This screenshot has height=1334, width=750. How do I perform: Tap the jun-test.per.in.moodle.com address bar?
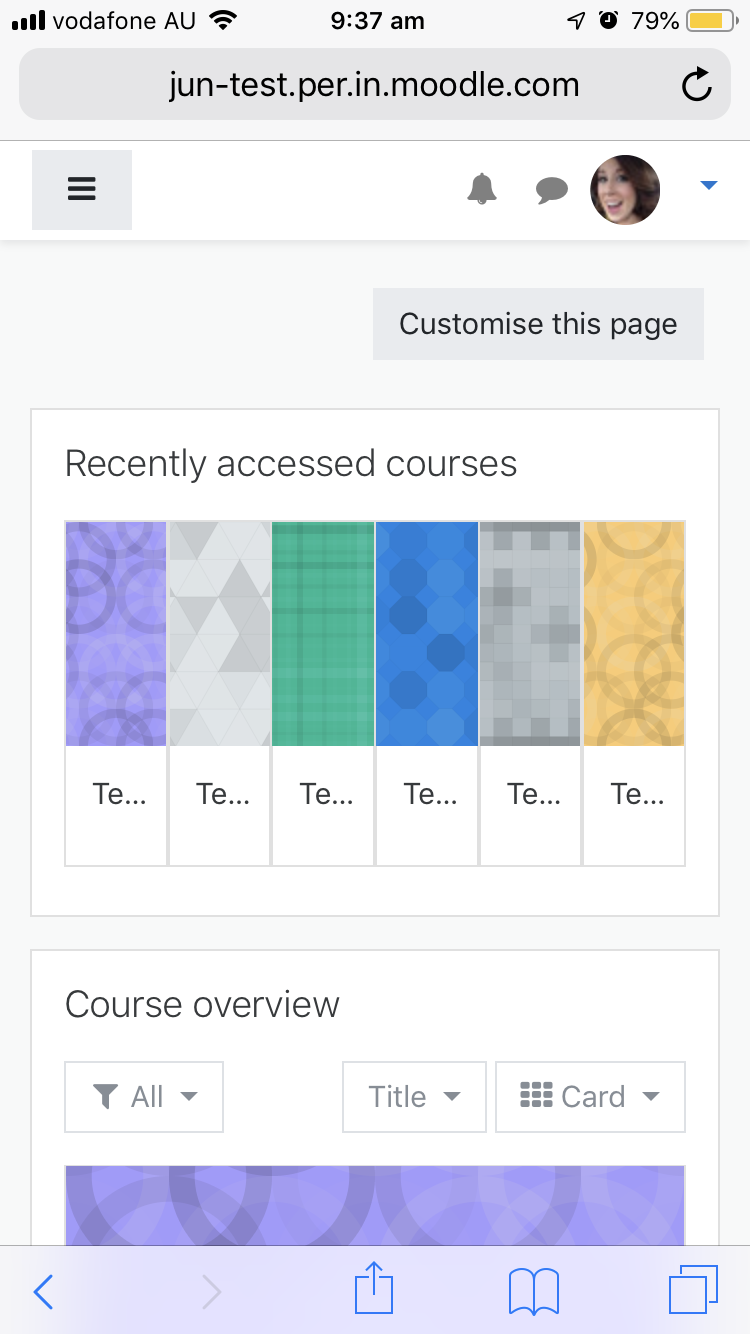coord(374,85)
